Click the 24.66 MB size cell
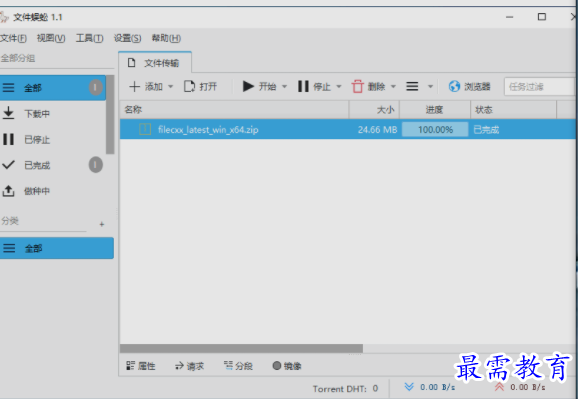The image size is (578, 399). click(377, 130)
